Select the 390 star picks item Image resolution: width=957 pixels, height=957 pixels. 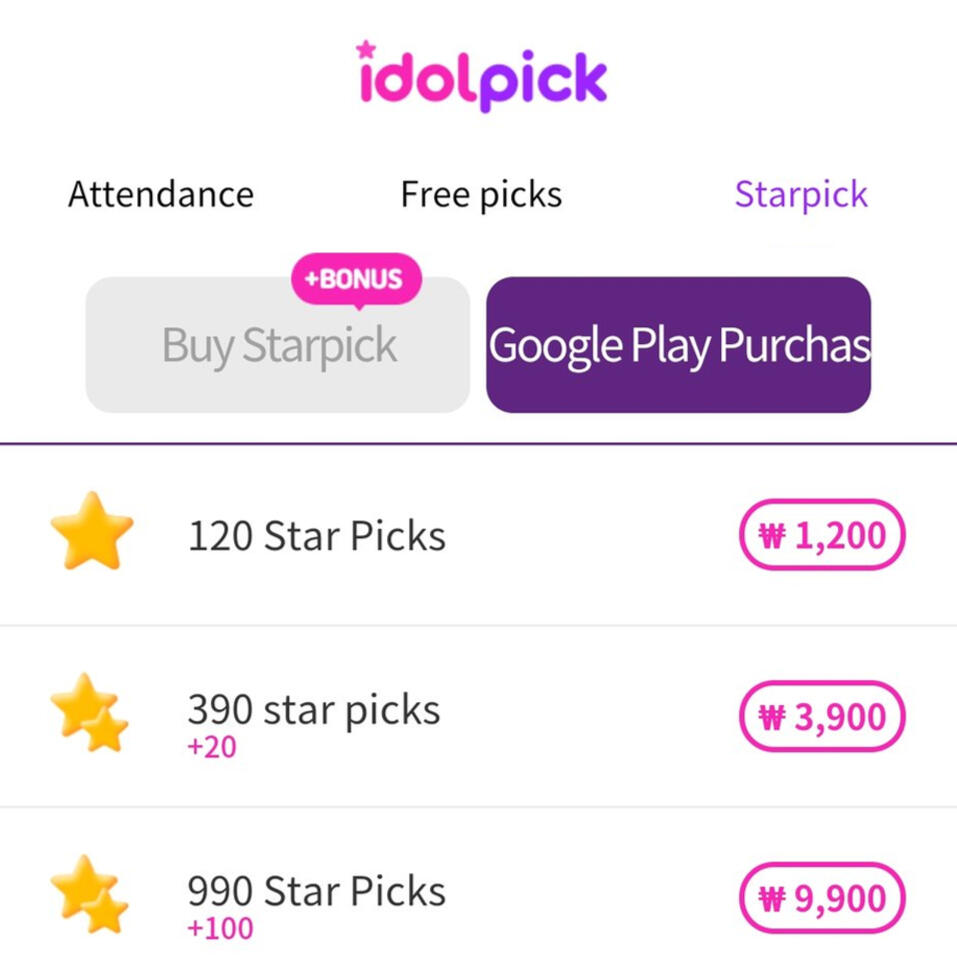click(x=313, y=710)
